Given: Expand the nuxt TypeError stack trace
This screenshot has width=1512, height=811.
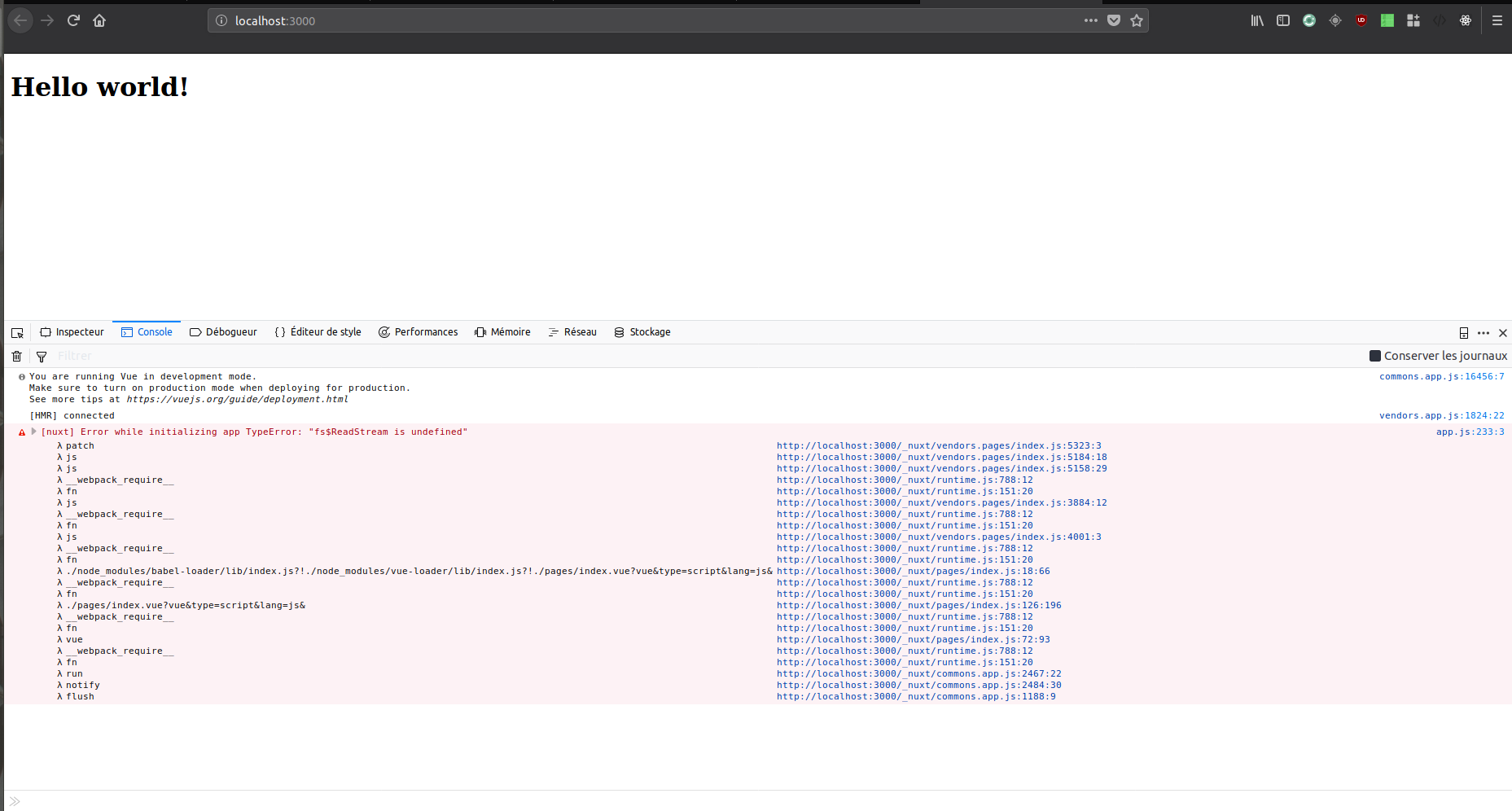Looking at the screenshot, I should (33, 432).
